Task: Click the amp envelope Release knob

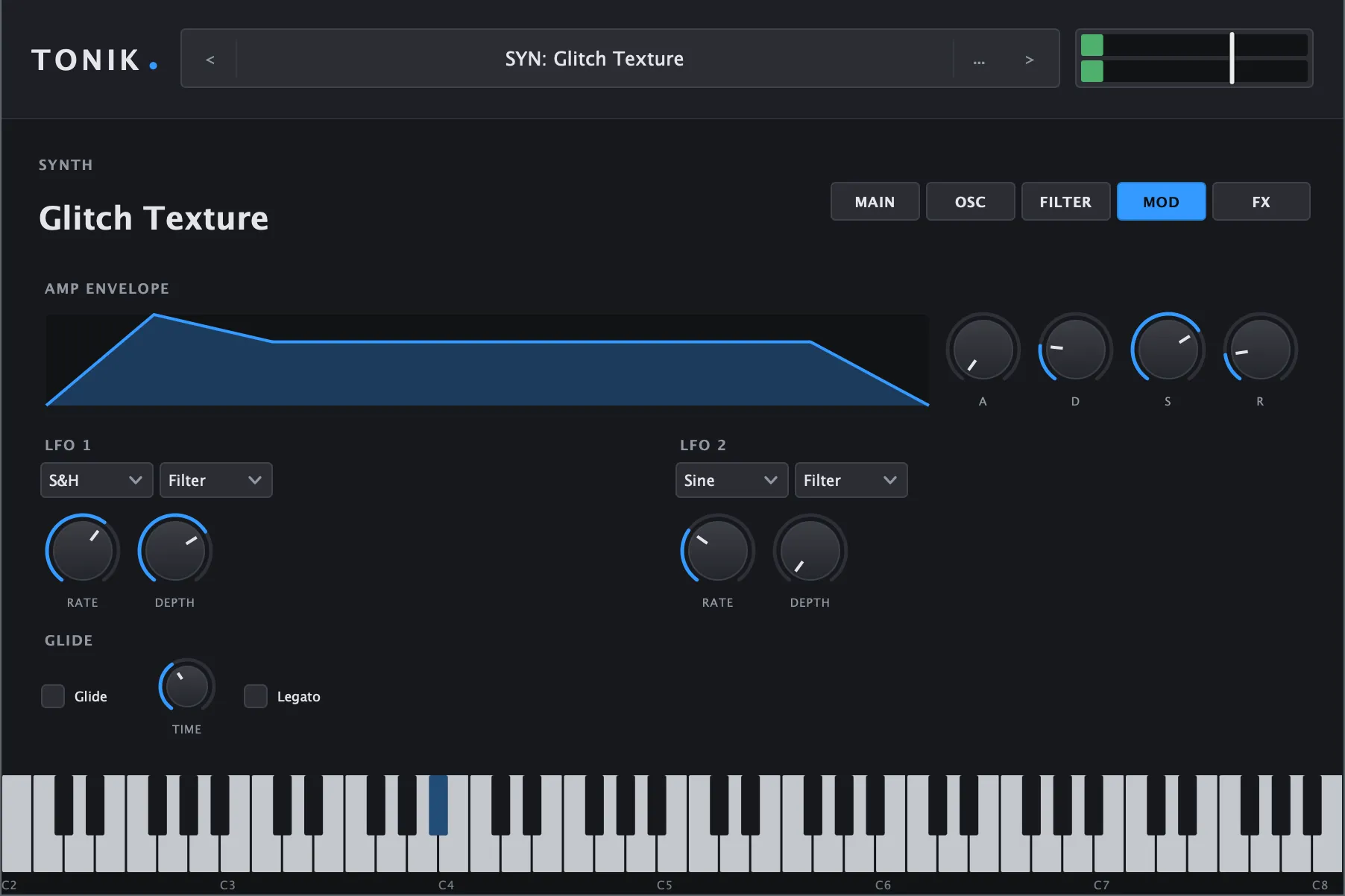Action: click(1260, 349)
